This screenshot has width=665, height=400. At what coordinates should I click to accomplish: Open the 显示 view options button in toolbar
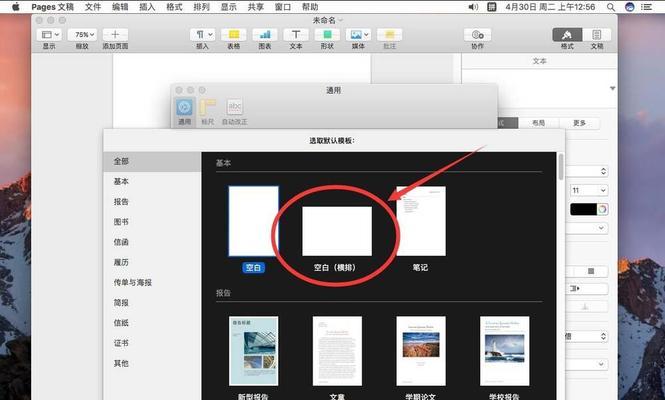(49, 35)
